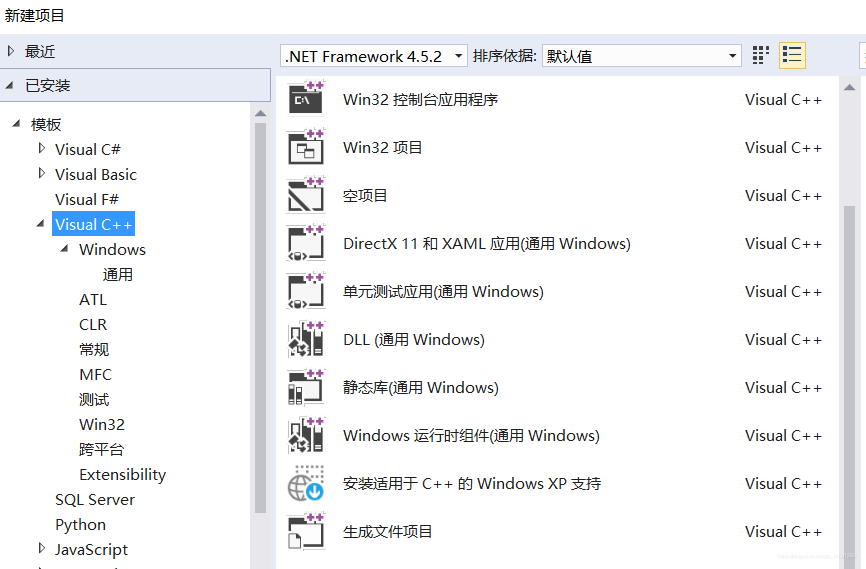
Task: Choose 单元测试应用(通用 Windows) template name
Action: coord(443,292)
